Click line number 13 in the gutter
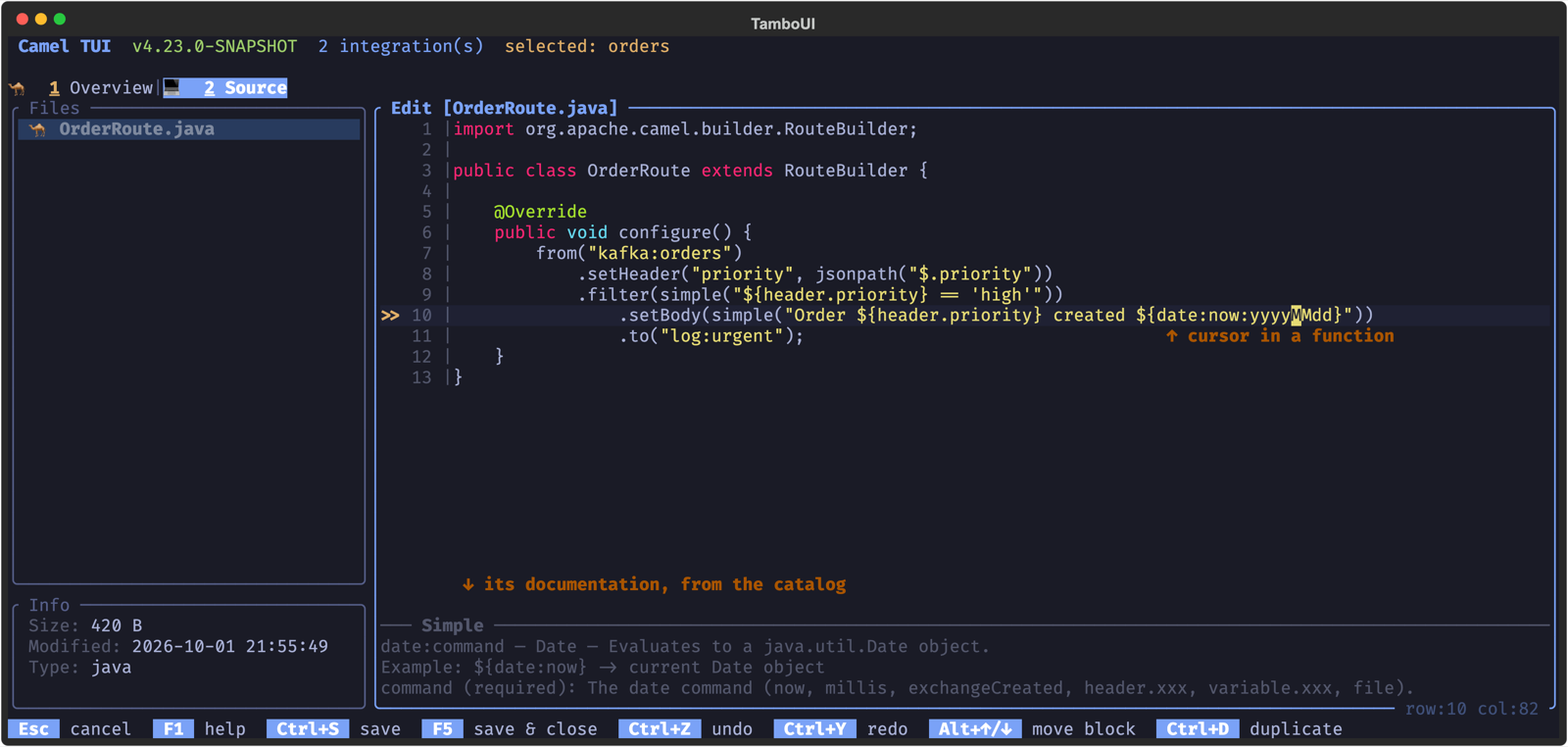The width and height of the screenshot is (1568, 747). (x=421, y=377)
